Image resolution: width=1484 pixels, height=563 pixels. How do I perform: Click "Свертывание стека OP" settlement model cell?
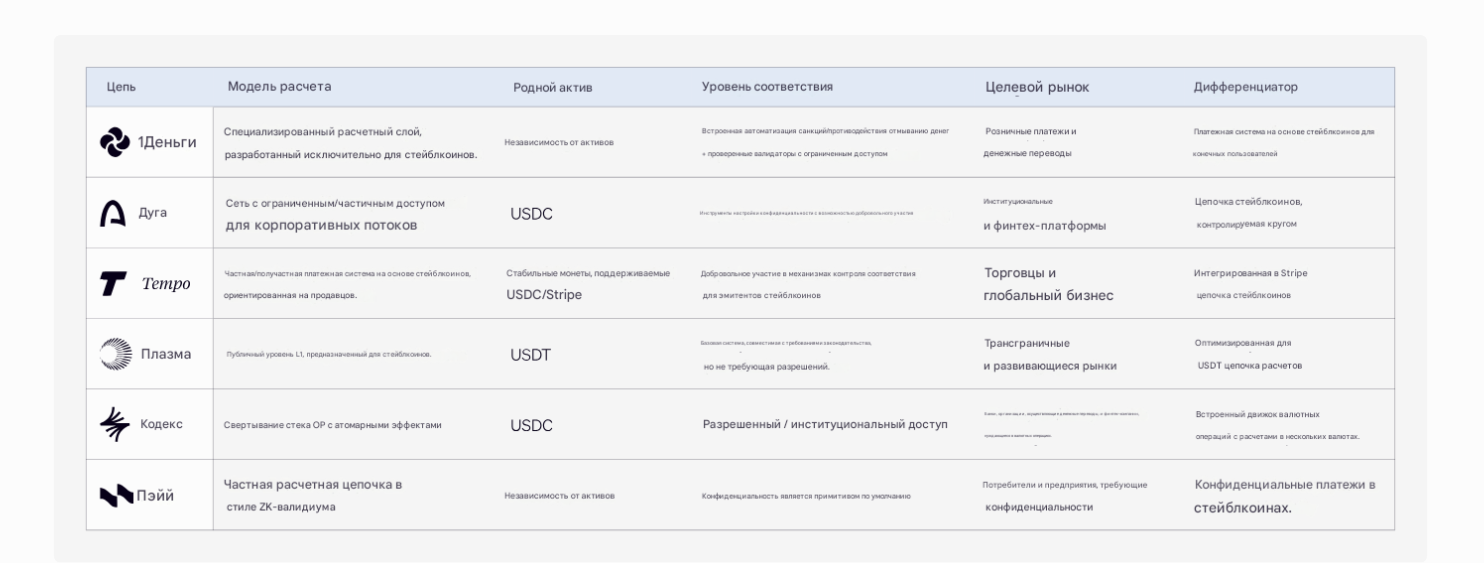pyautogui.click(x=332, y=425)
